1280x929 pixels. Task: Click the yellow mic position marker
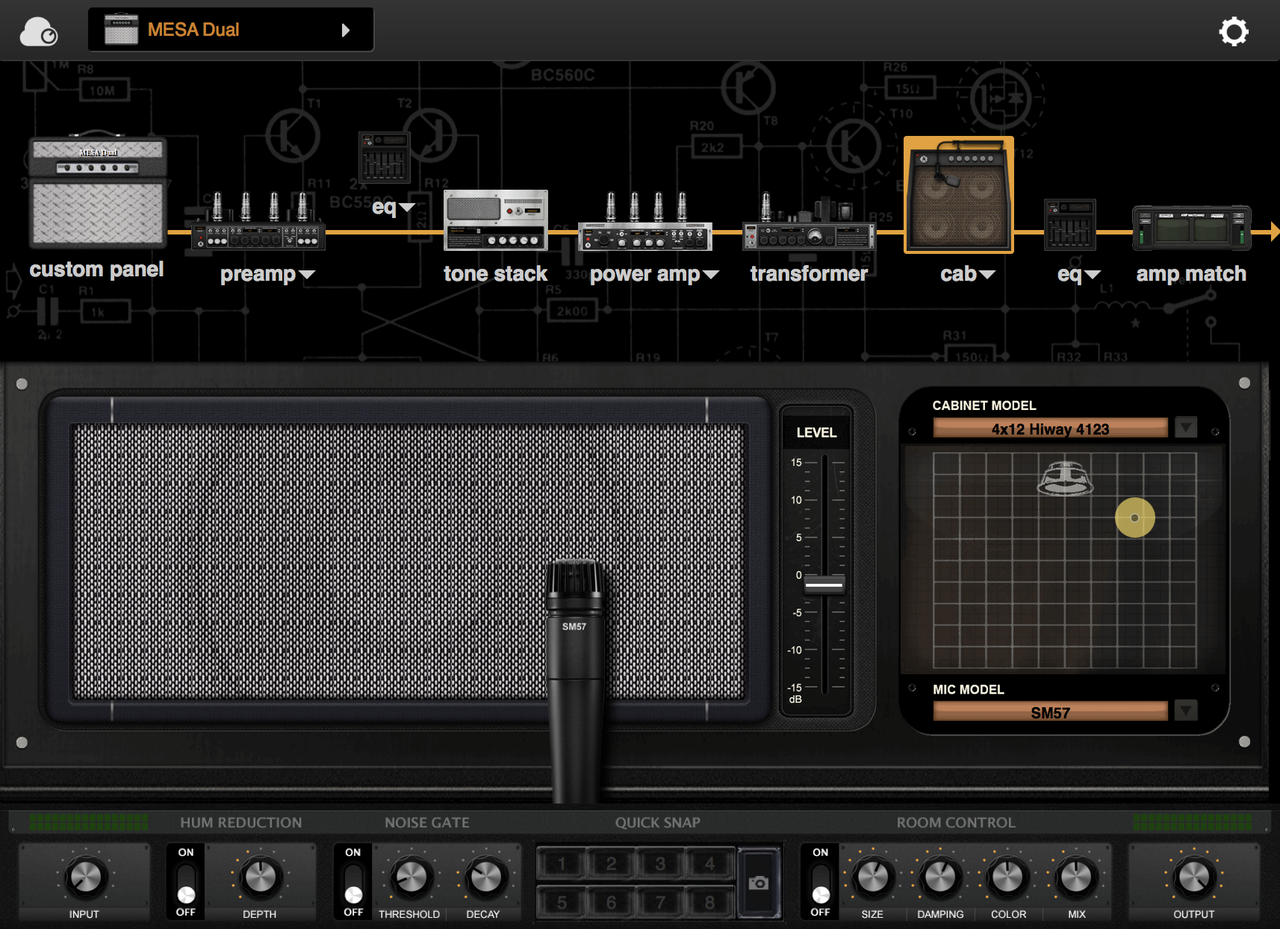1135,518
